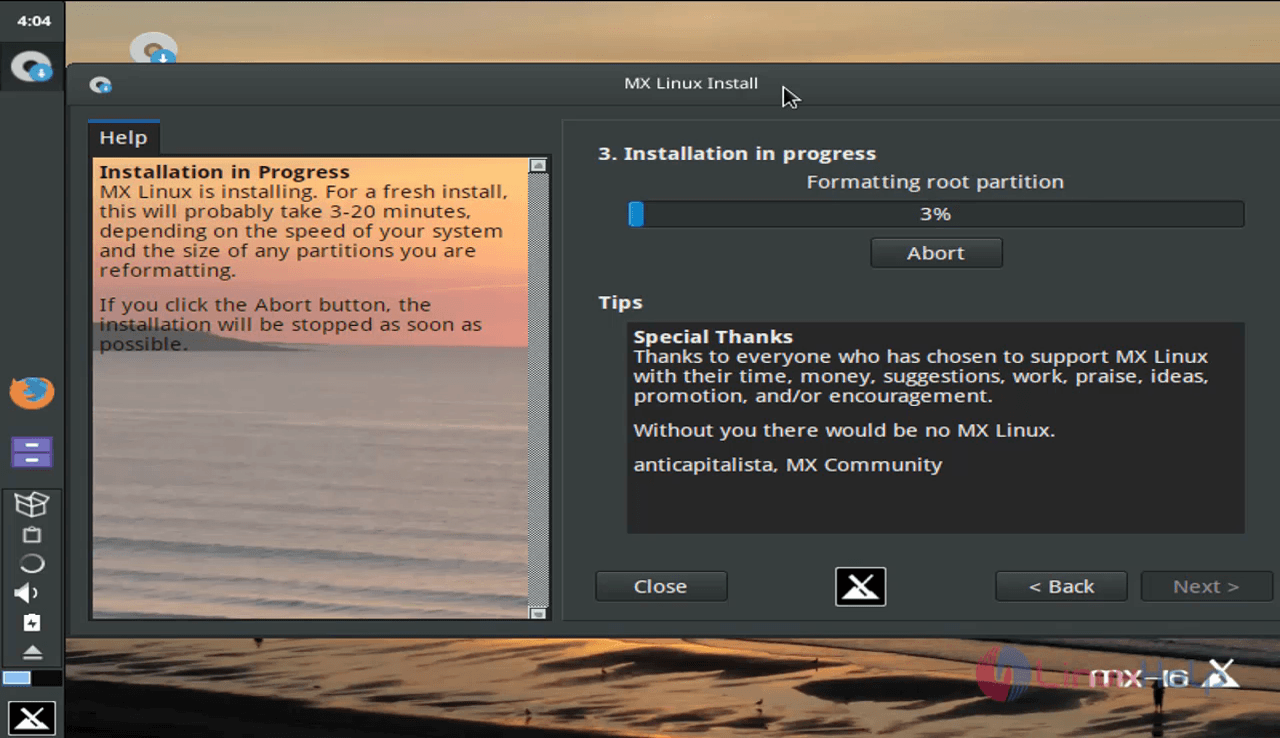
Task: Go Back to previous installer step
Action: tap(1061, 587)
